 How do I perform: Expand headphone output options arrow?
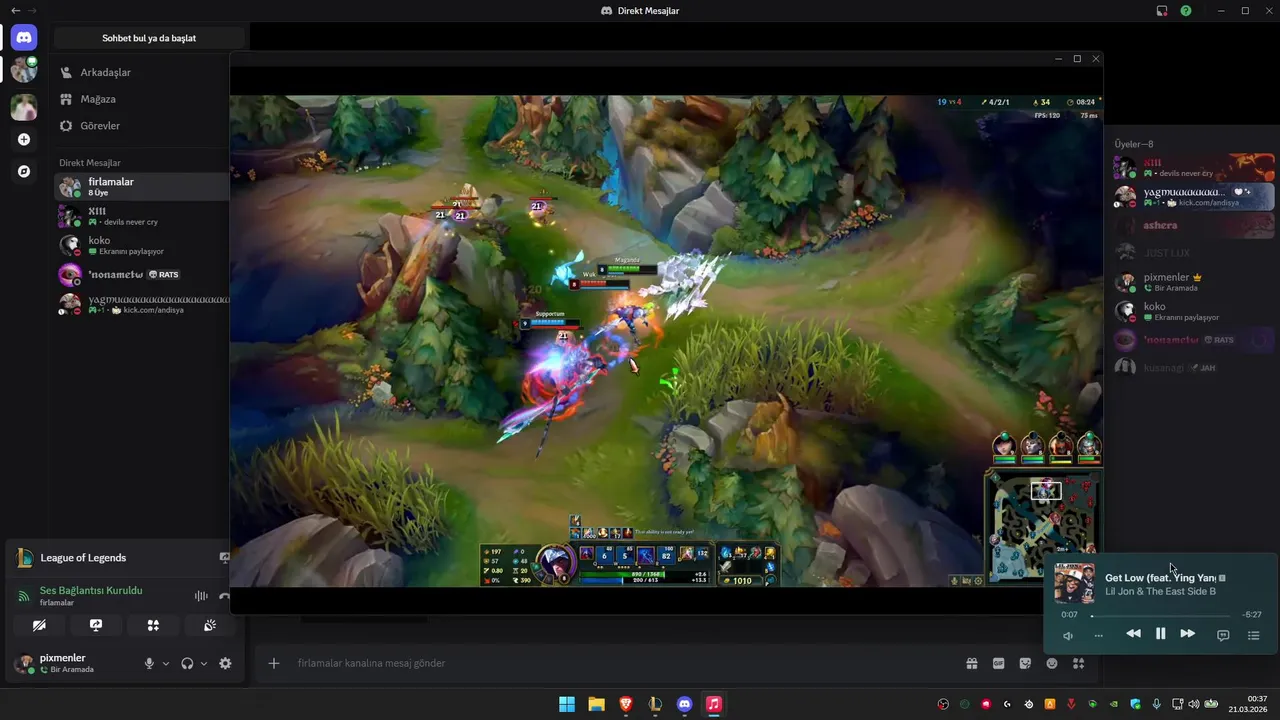pyautogui.click(x=204, y=663)
